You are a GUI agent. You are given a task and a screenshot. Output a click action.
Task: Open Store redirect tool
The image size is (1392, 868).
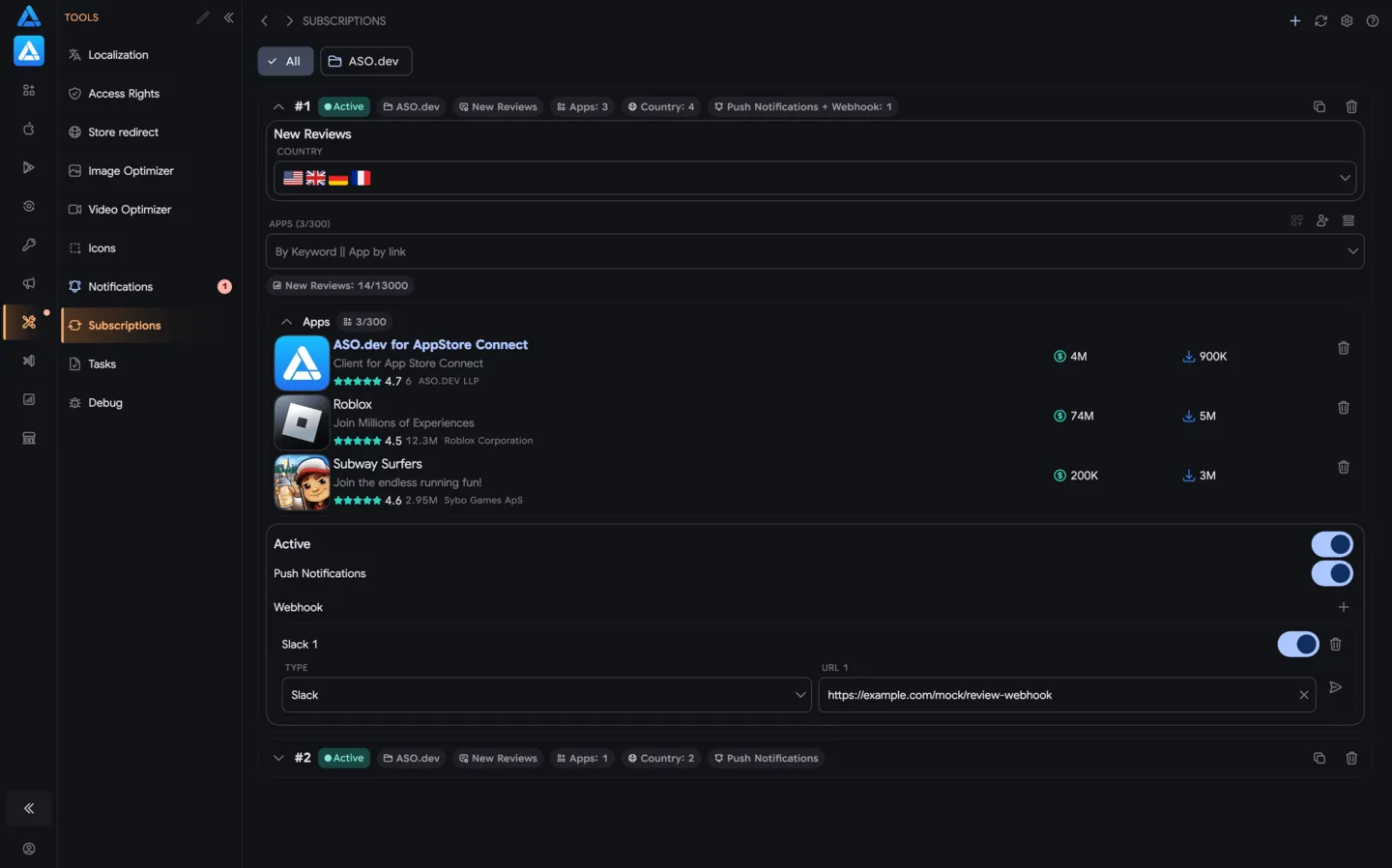click(150, 132)
